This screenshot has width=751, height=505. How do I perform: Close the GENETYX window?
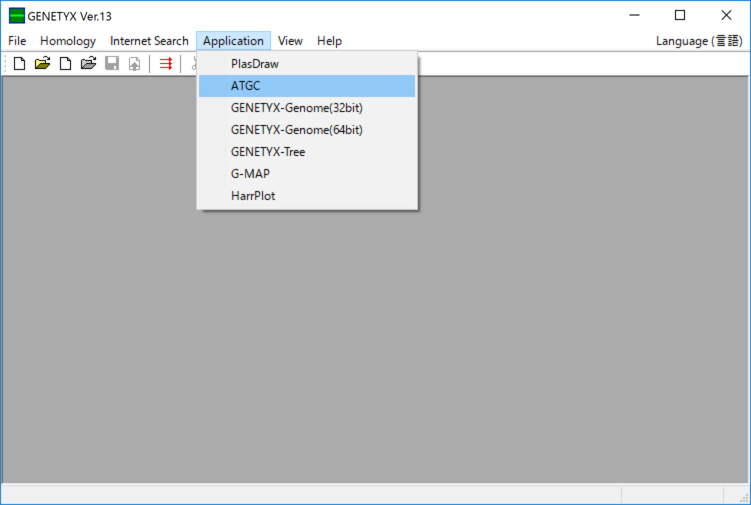(726, 15)
